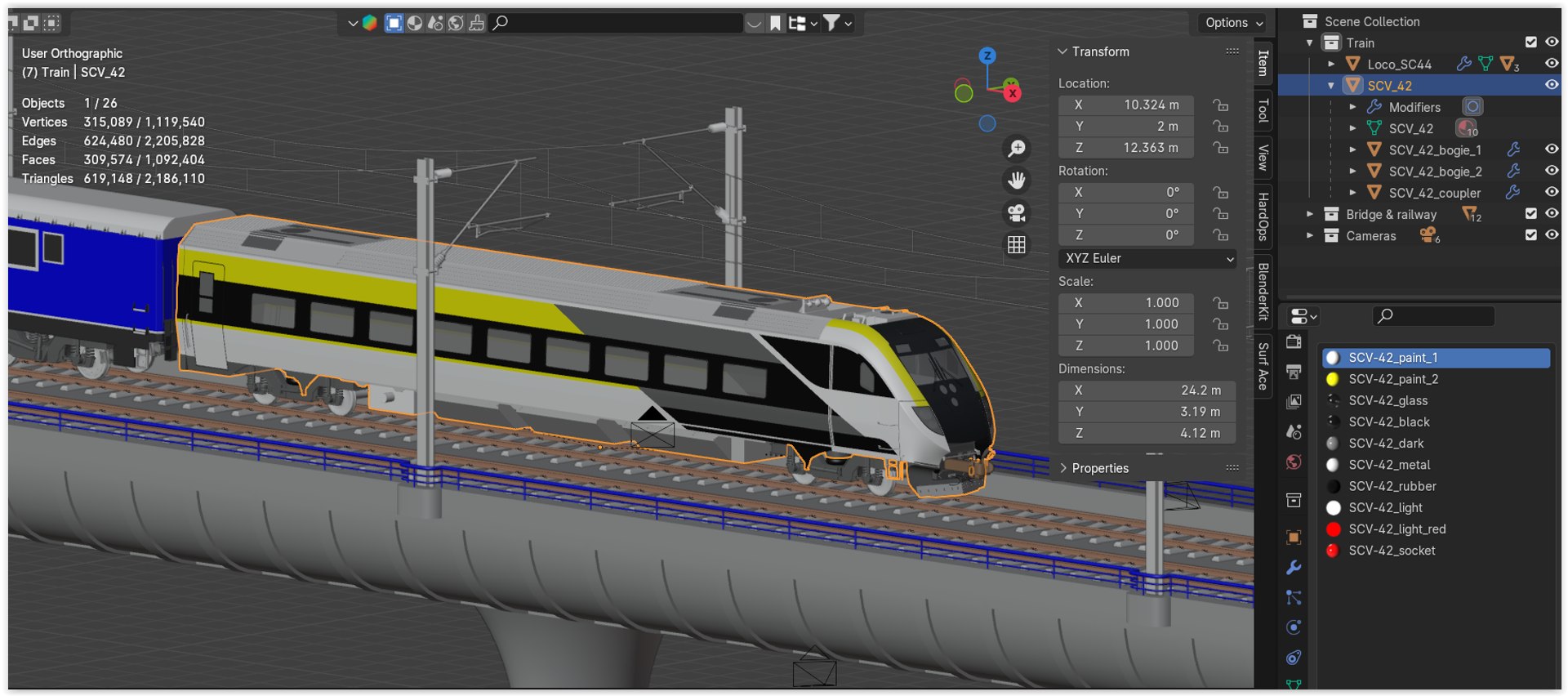This screenshot has height=696, width=1568.
Task: Open the outliner filter funnel dropdown
Action: tap(838, 23)
